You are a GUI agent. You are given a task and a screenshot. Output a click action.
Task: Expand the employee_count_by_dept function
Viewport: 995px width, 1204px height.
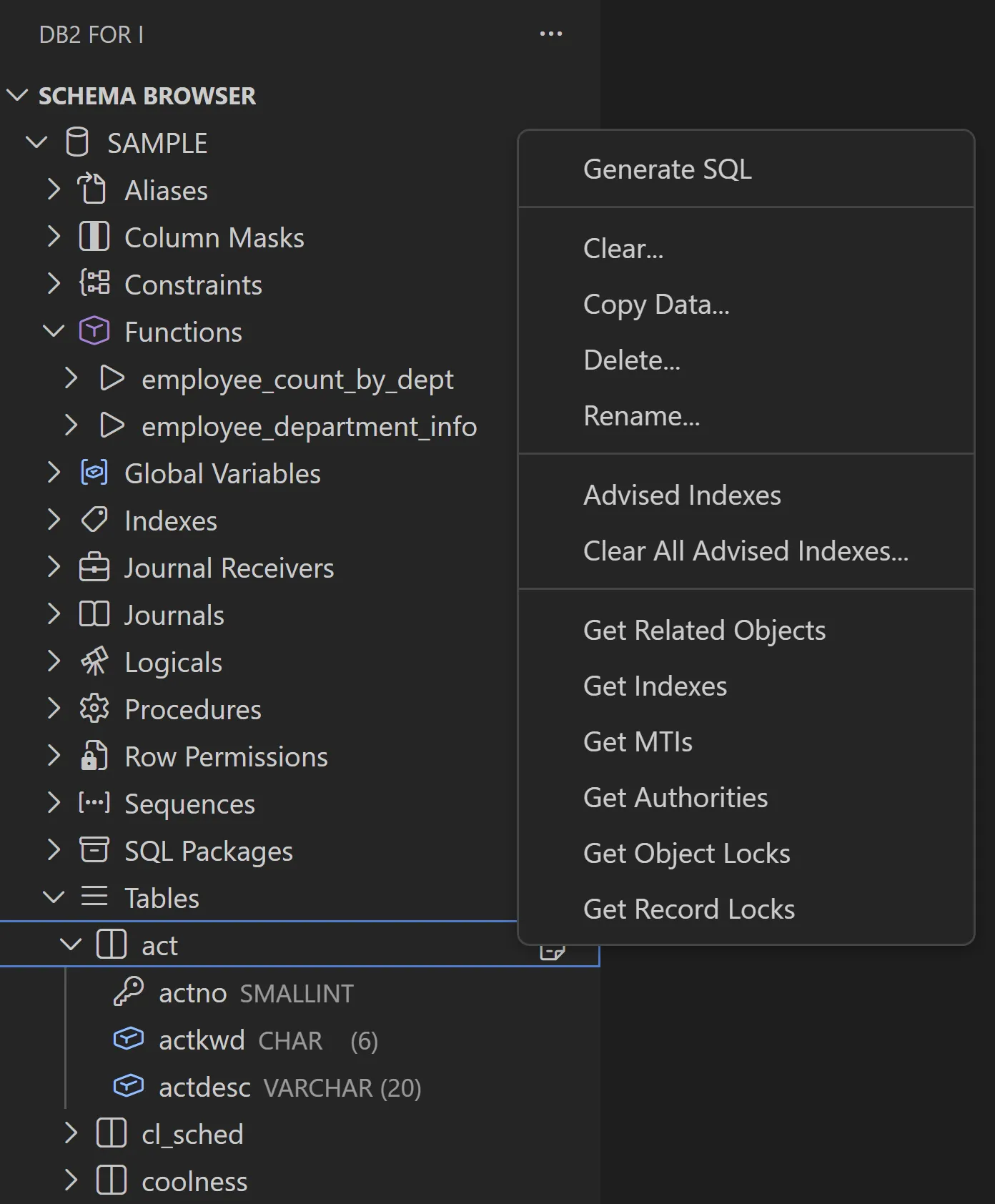pyautogui.click(x=71, y=379)
